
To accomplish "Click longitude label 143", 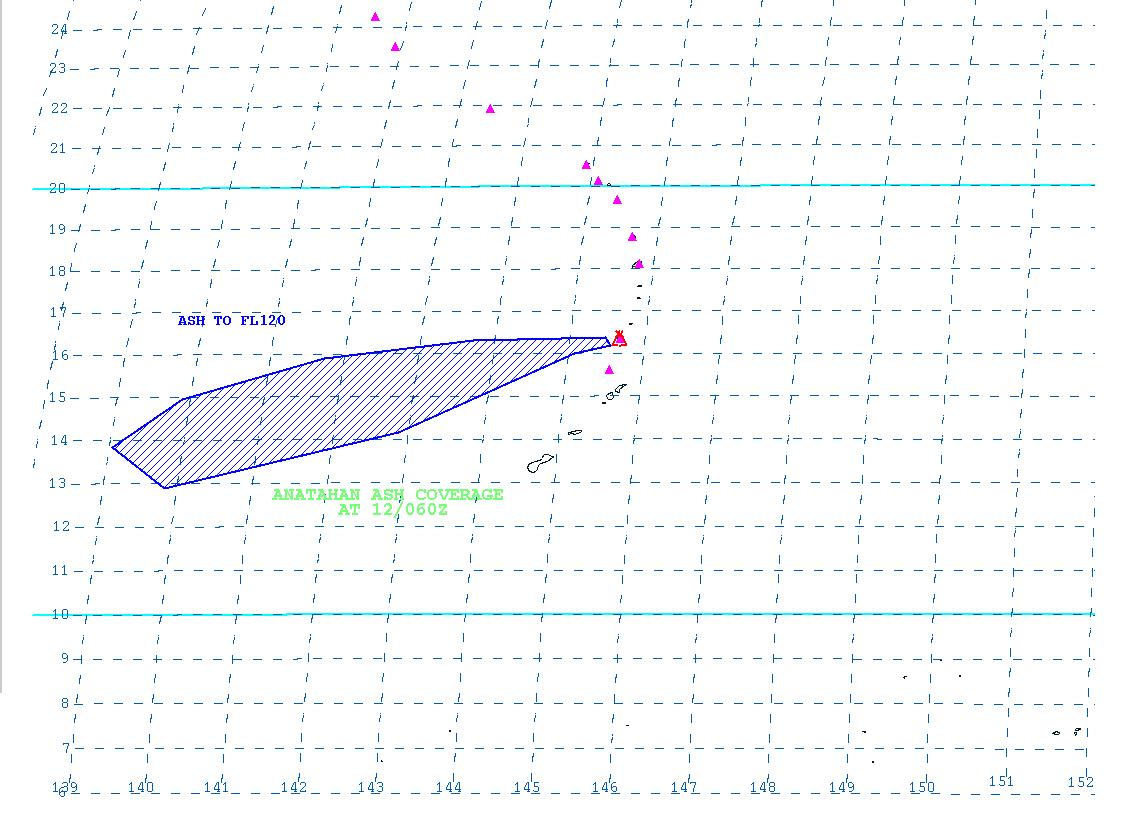I will [371, 787].
